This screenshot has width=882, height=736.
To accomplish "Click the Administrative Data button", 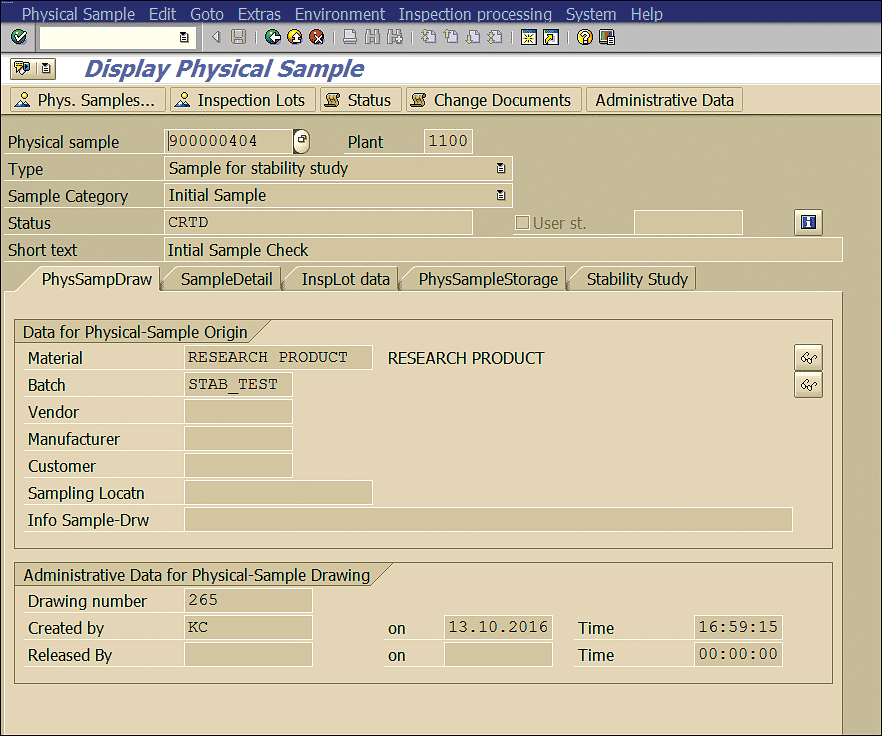I will [664, 100].
